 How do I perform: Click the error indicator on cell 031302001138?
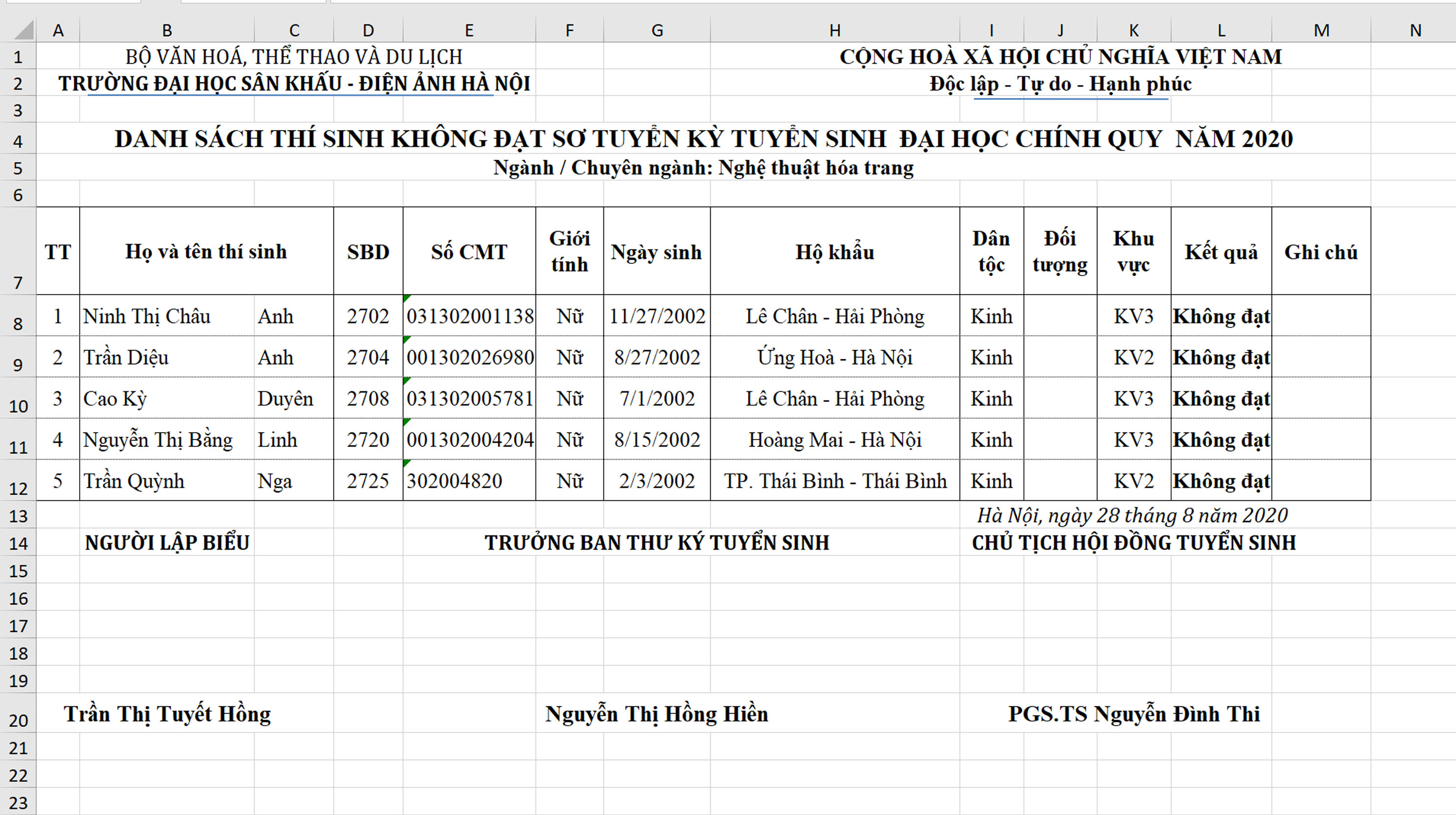pyautogui.click(x=407, y=299)
